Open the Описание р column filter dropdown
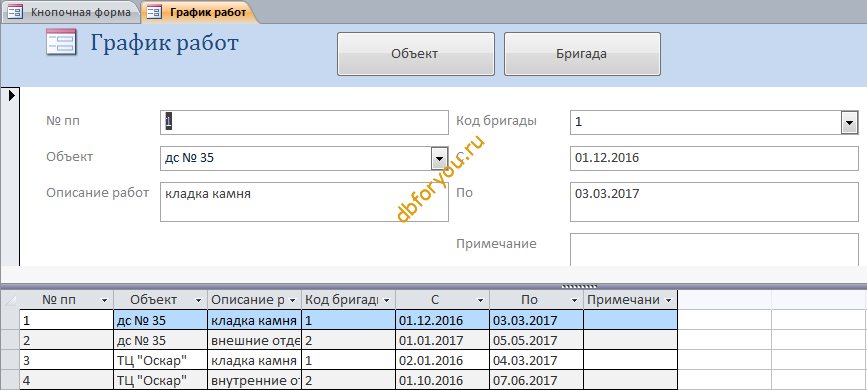 point(292,300)
